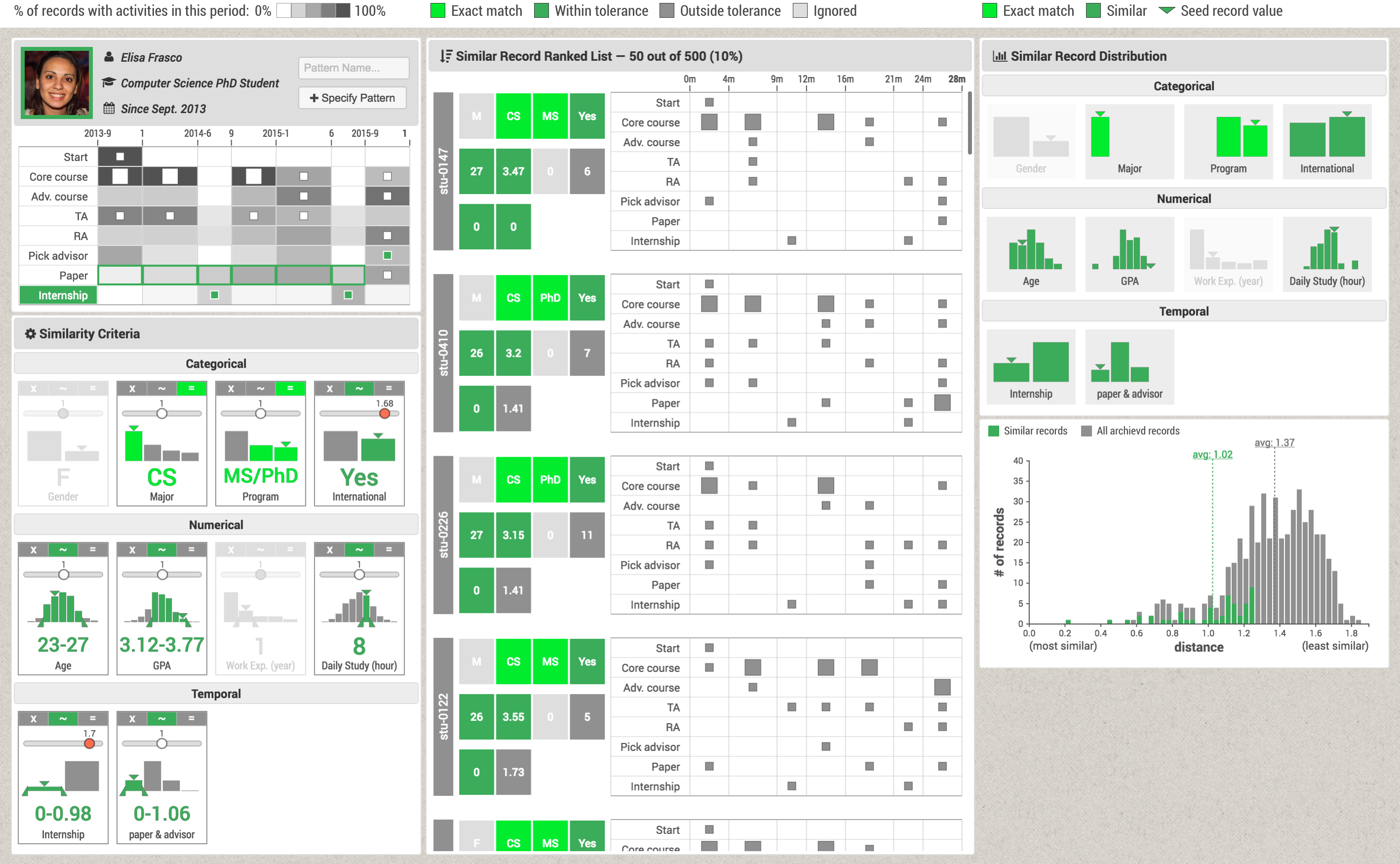Click the All archived records legend swatch
The image size is (1400, 864).
pos(1087,431)
